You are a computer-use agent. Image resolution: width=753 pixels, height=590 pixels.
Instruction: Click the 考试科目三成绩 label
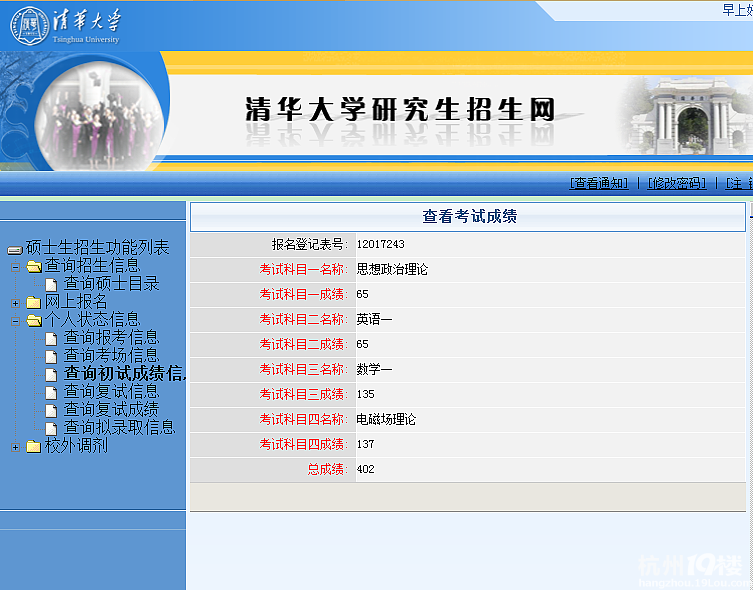(304, 394)
